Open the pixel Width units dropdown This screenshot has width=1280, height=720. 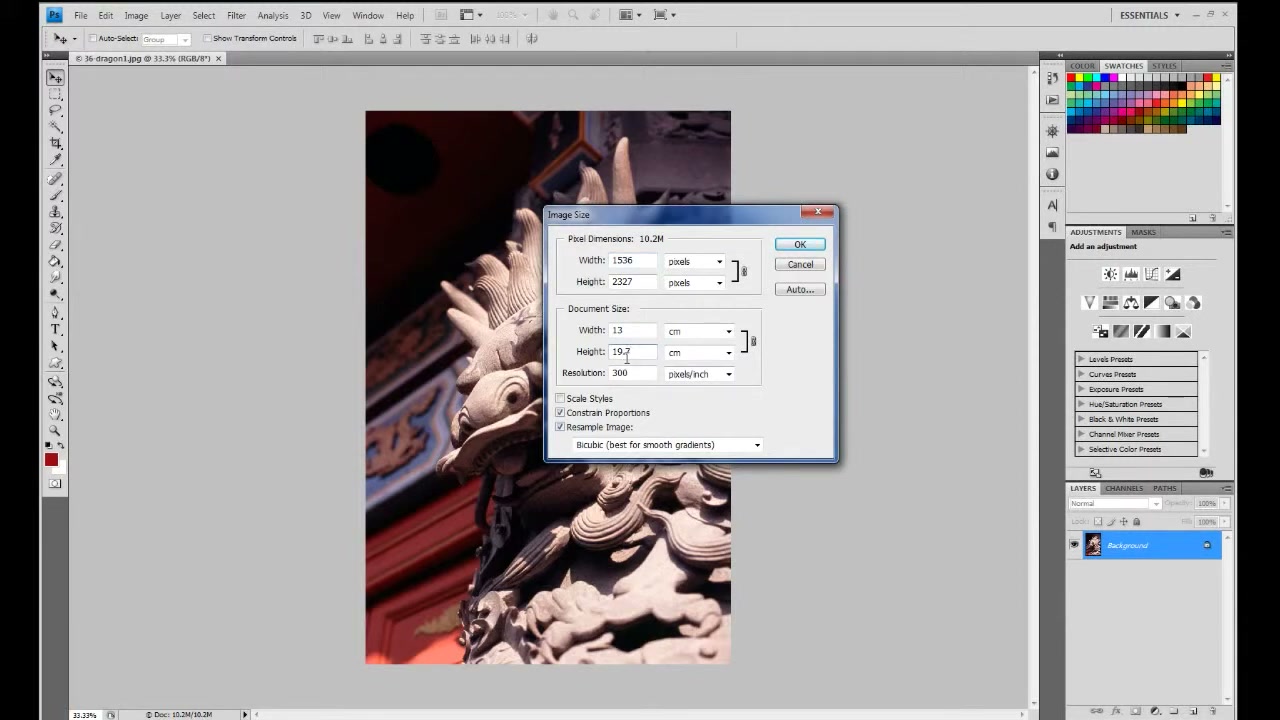695,261
